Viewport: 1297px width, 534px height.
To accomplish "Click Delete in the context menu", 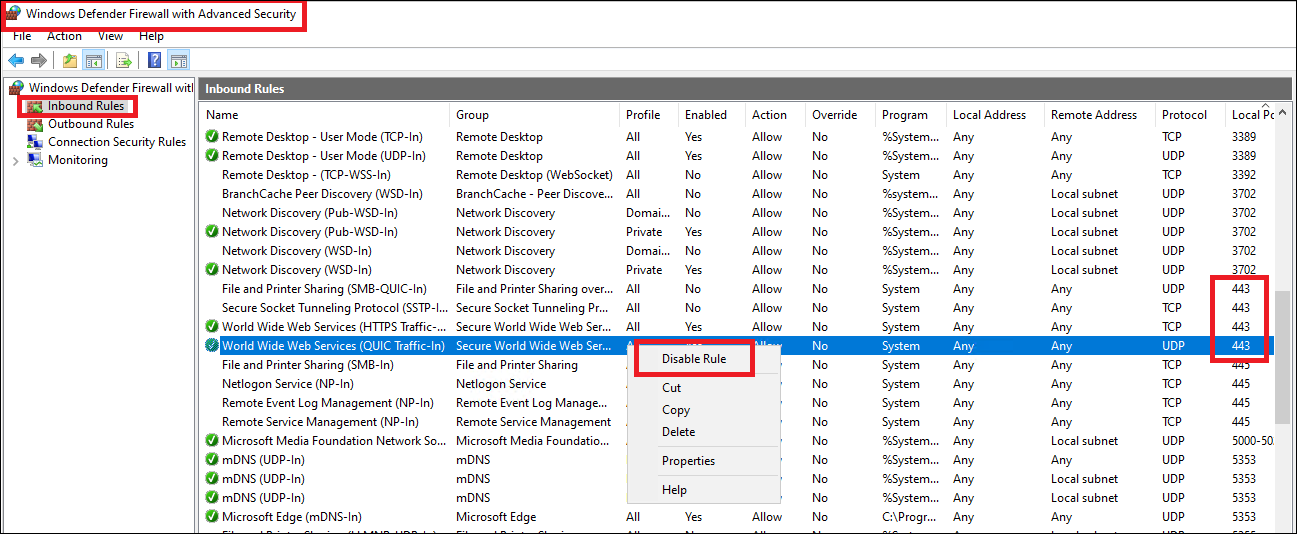I will [677, 432].
